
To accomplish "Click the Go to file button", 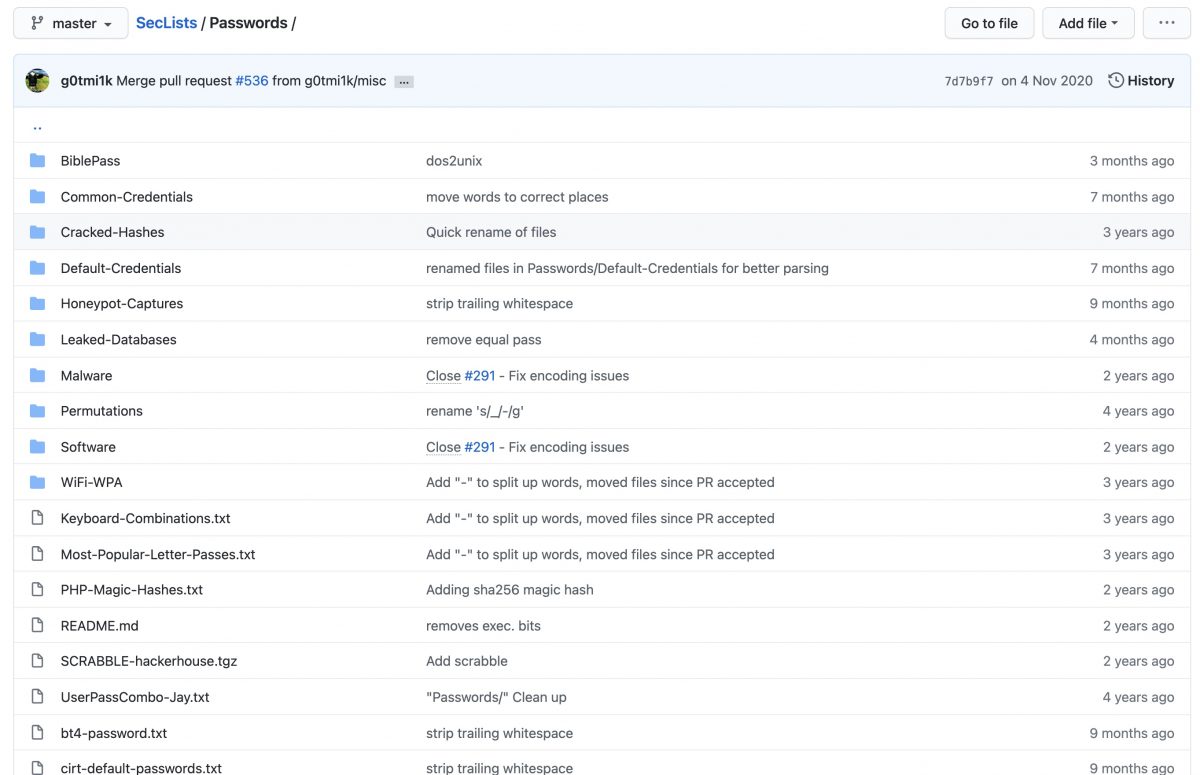I will [x=989, y=23].
